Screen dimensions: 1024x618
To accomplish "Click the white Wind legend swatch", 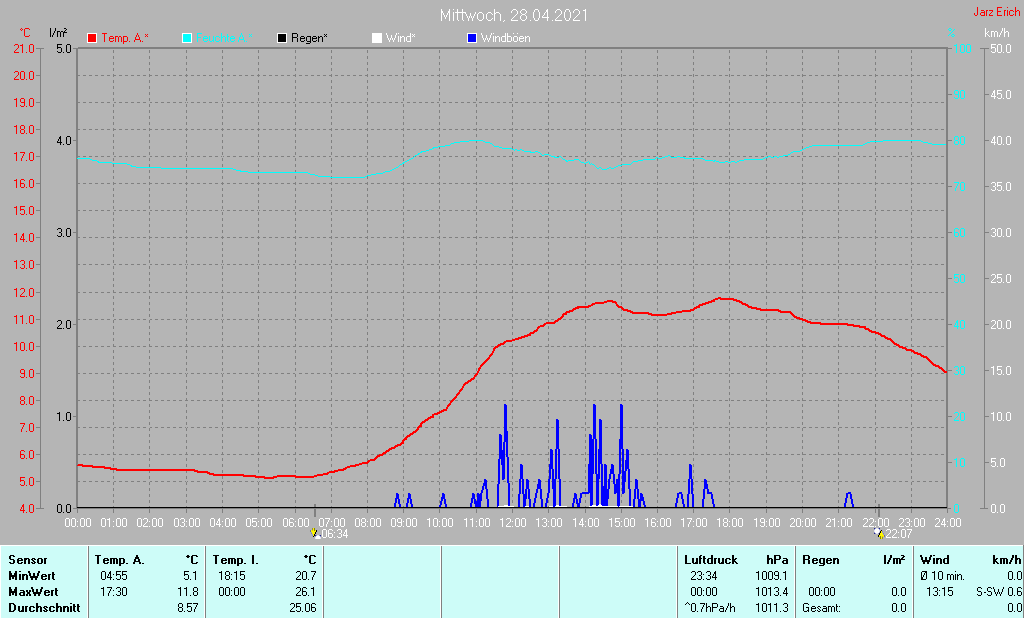I will (x=377, y=39).
